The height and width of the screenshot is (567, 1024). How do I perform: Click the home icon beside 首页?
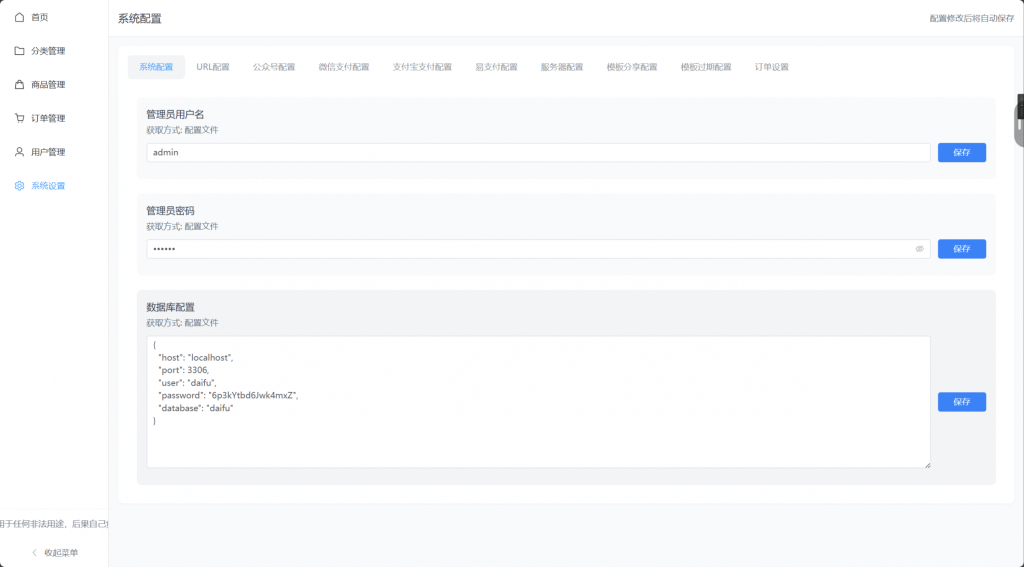coord(19,17)
